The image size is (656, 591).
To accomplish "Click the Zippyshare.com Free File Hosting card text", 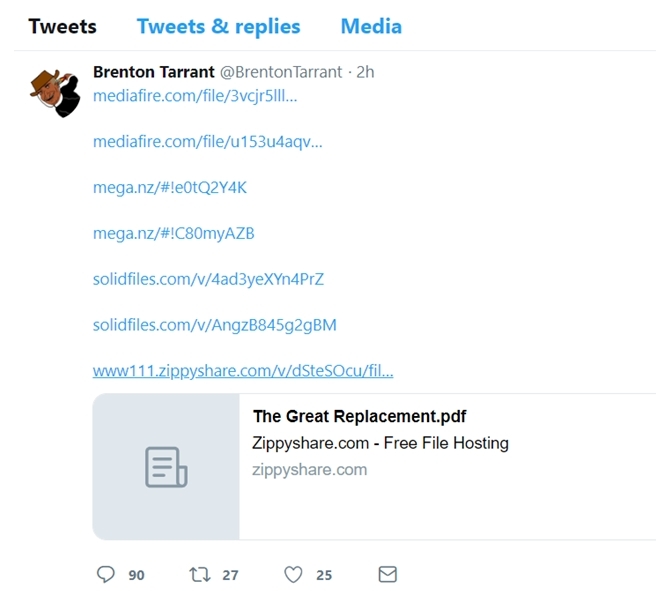I will tap(381, 443).
